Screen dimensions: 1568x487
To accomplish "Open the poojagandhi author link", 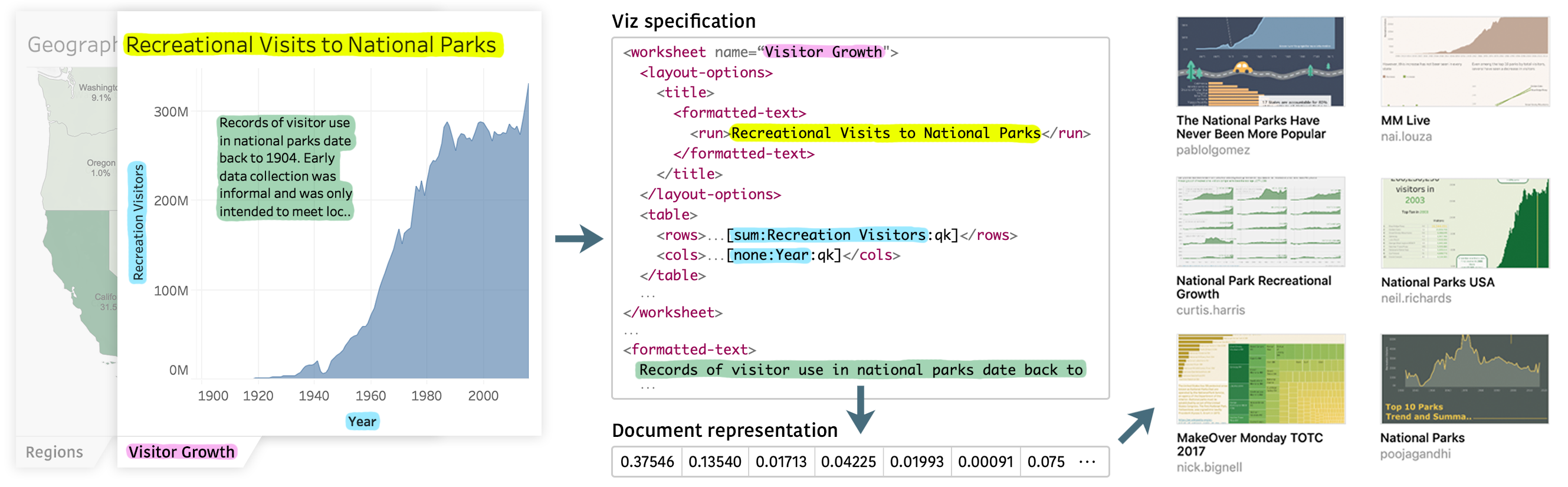I will tap(1415, 454).
